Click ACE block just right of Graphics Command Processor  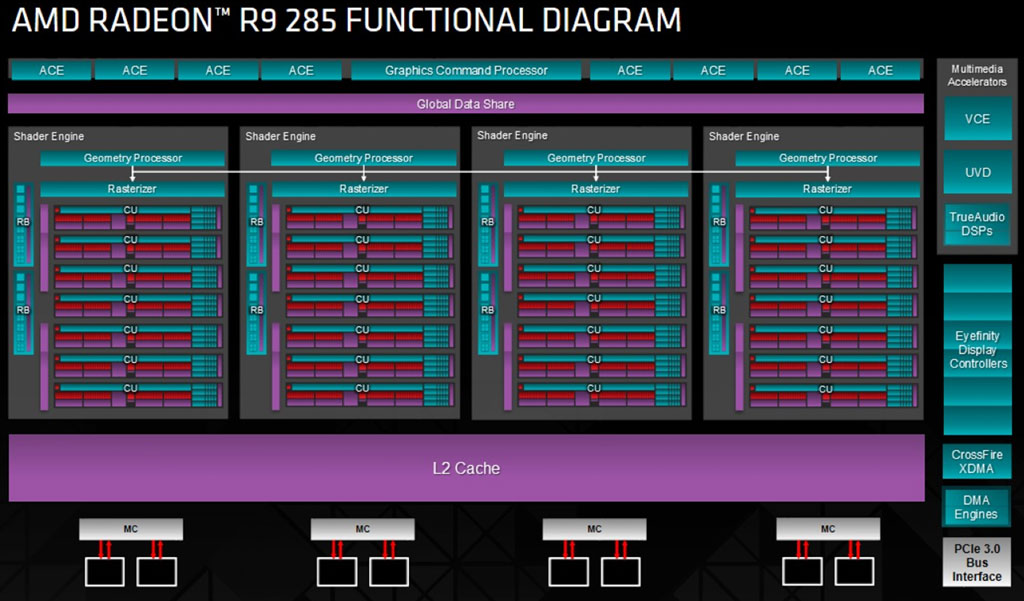coord(630,70)
